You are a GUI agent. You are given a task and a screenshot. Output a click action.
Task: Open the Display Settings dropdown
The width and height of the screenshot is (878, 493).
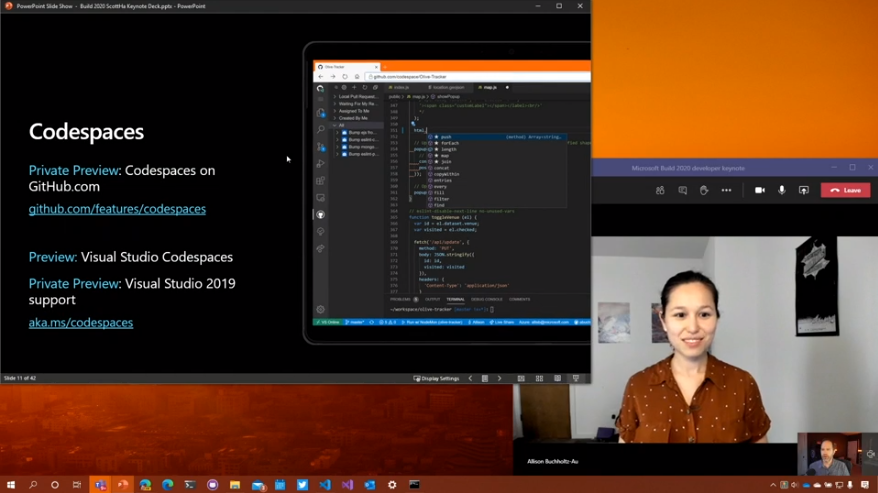437,379
